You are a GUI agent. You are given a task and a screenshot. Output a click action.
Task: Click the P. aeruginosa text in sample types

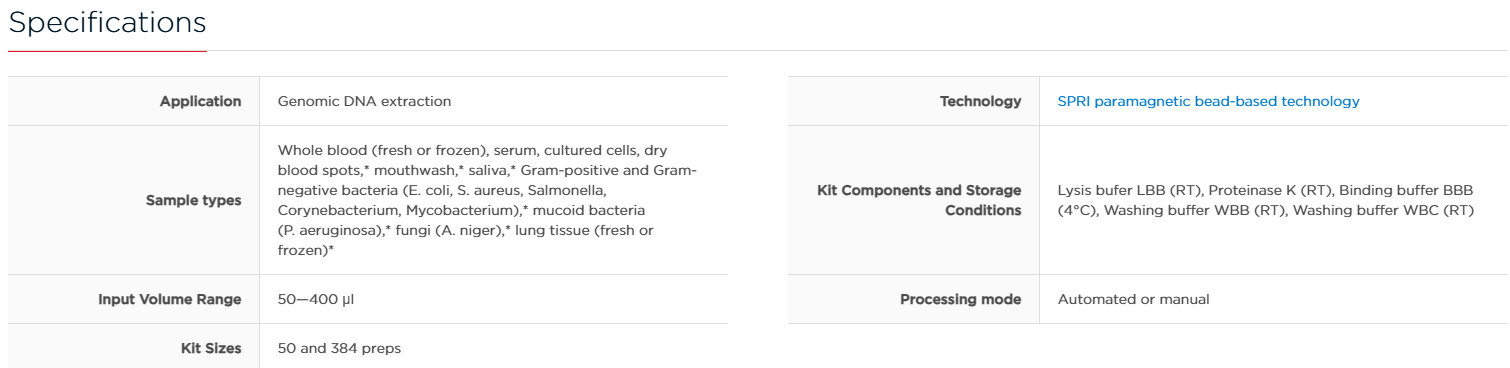click(331, 230)
